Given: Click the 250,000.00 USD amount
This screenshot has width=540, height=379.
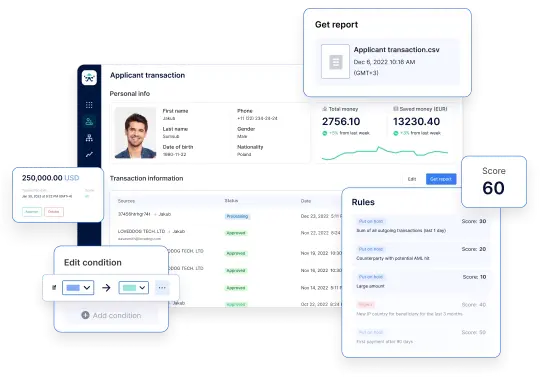Looking at the screenshot, I should tap(51, 178).
